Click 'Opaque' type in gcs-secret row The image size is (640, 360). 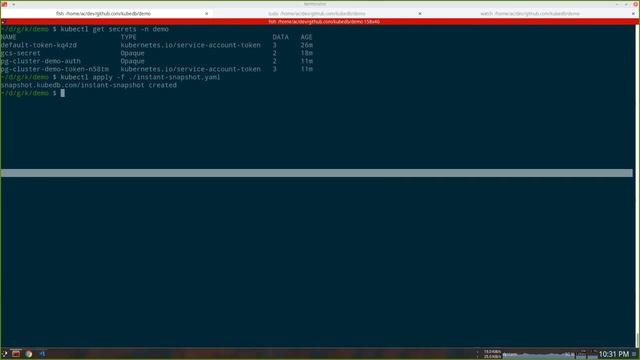coord(132,53)
